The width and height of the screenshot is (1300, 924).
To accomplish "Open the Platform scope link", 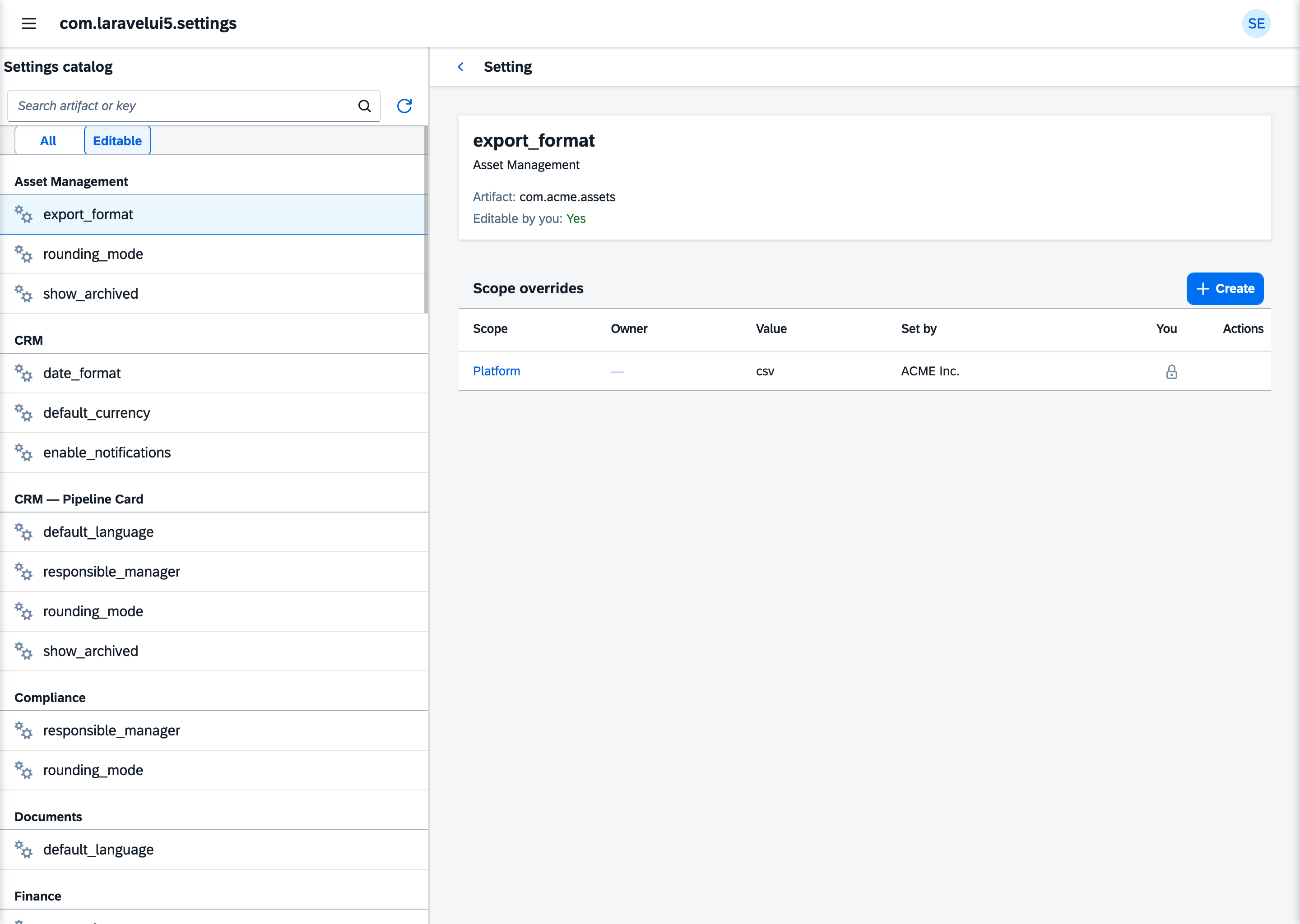I will [497, 371].
